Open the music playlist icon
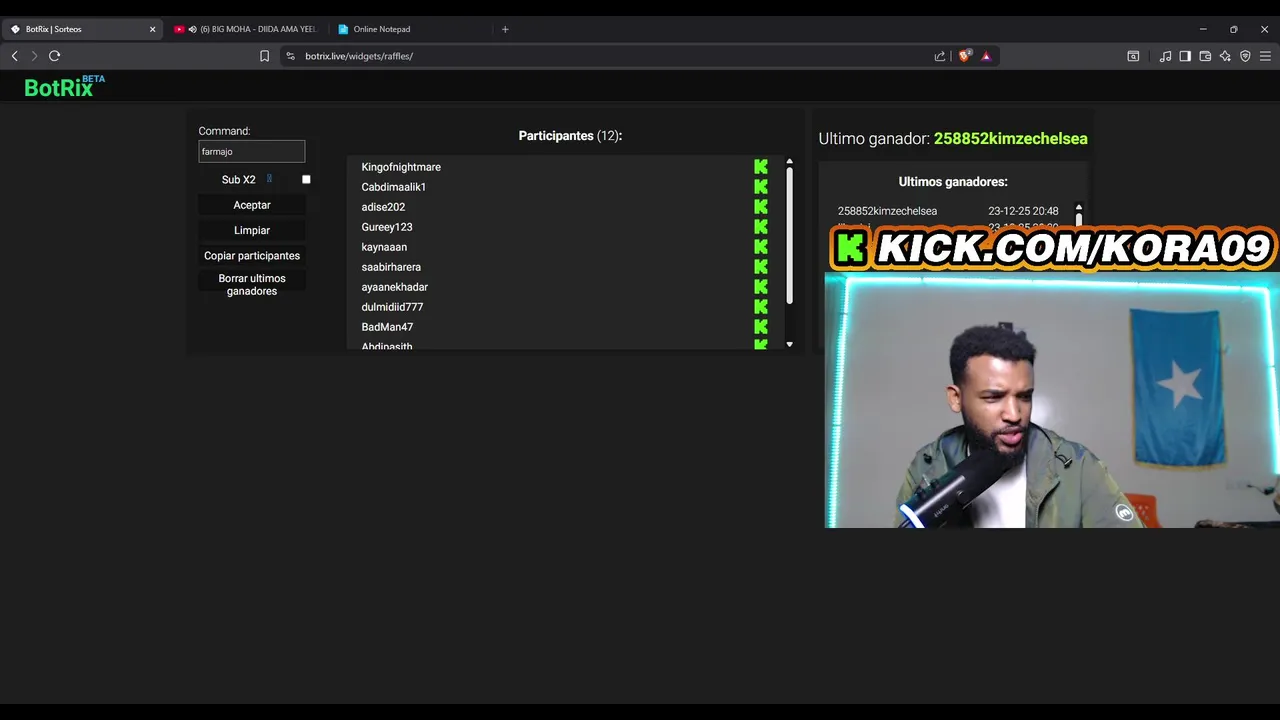 coord(1165,56)
